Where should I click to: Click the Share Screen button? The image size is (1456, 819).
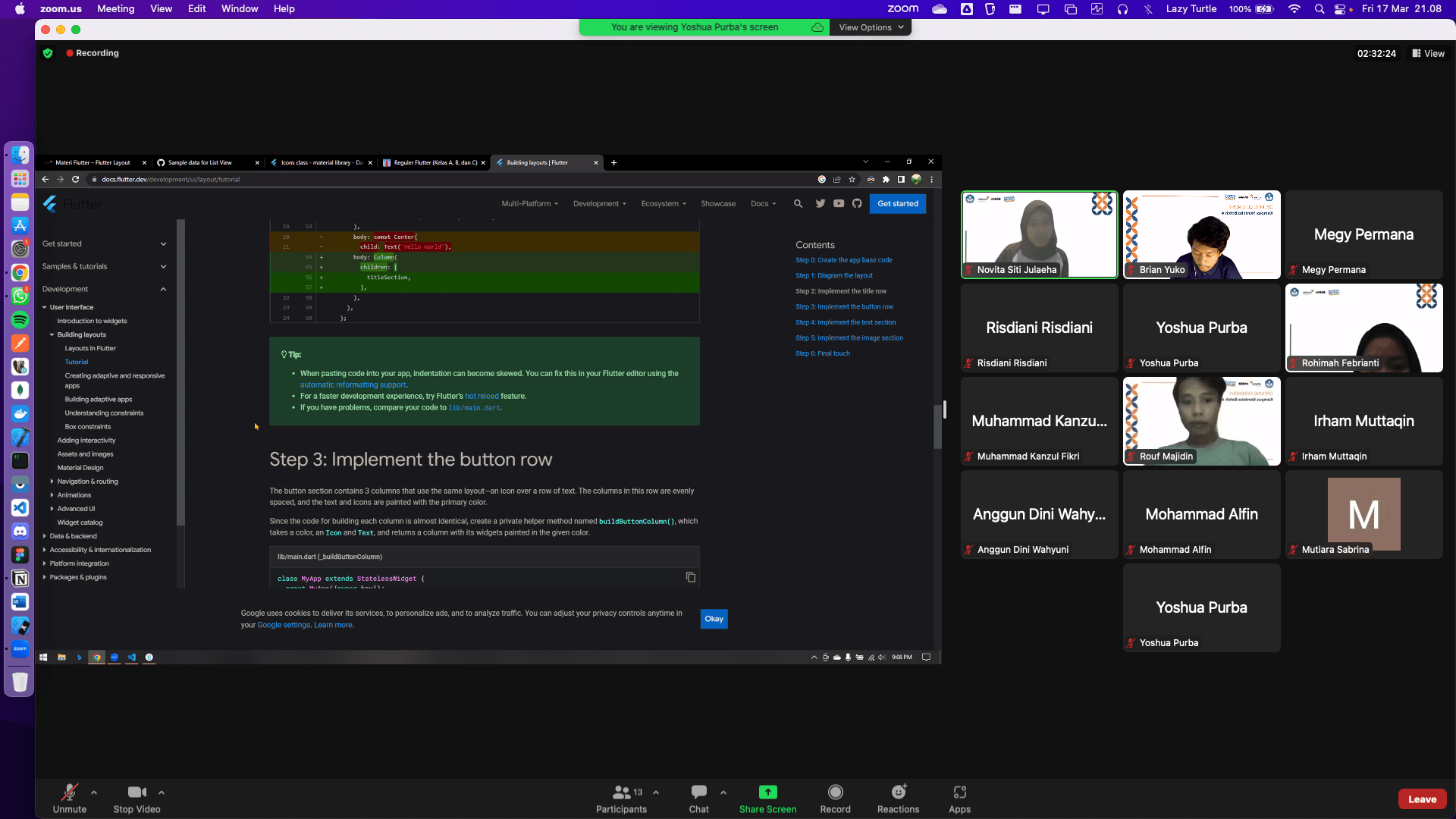click(x=768, y=799)
